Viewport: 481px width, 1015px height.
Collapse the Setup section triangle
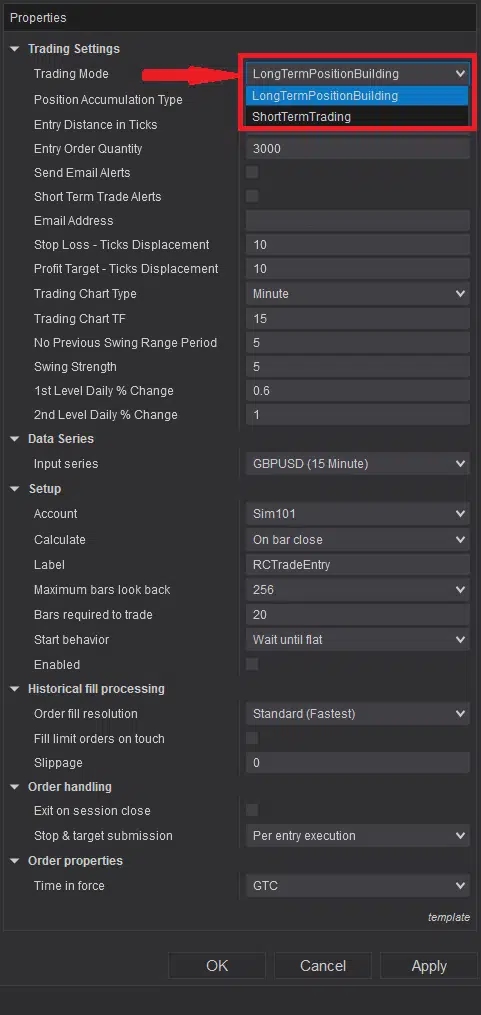pos(14,489)
